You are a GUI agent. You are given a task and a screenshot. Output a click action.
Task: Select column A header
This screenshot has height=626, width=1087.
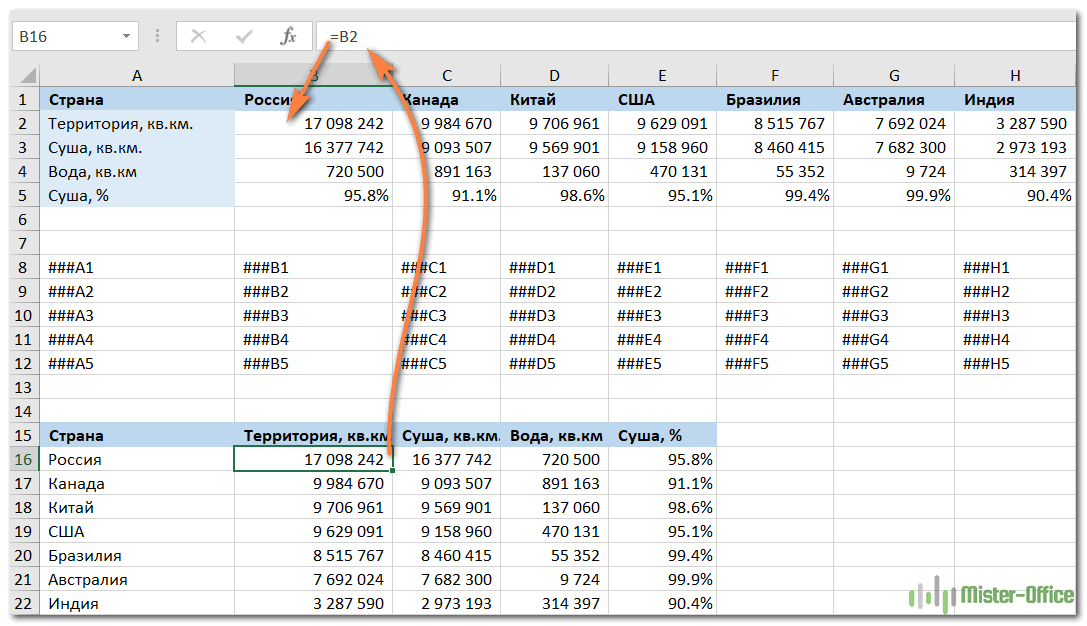[137, 76]
